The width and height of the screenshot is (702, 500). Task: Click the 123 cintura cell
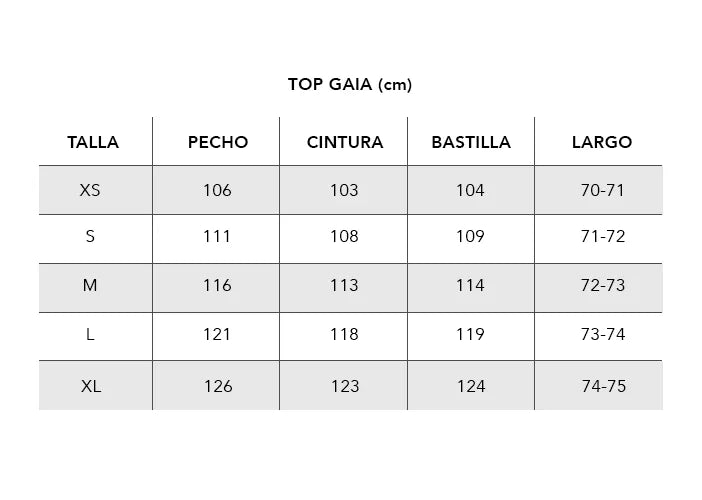pos(344,386)
